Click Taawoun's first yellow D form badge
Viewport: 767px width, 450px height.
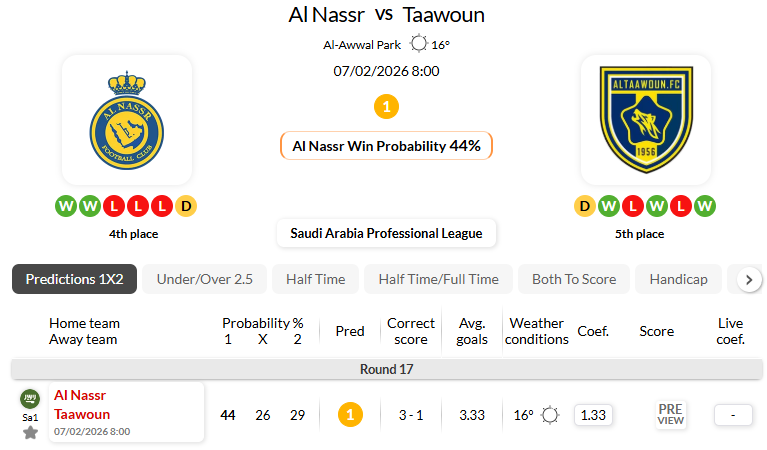[585, 206]
